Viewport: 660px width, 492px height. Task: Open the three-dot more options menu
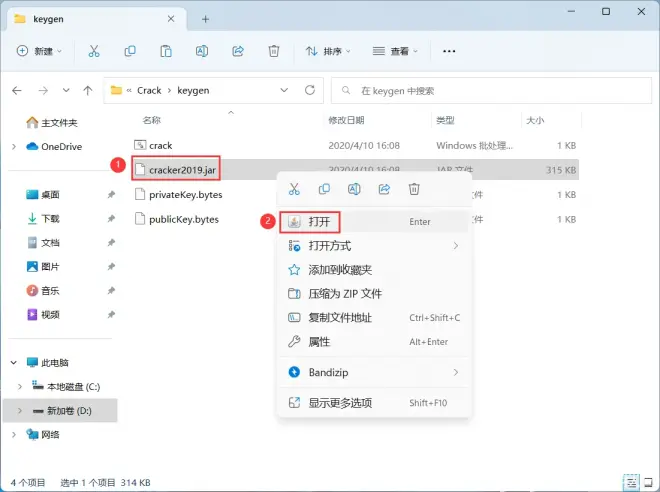tap(449, 51)
